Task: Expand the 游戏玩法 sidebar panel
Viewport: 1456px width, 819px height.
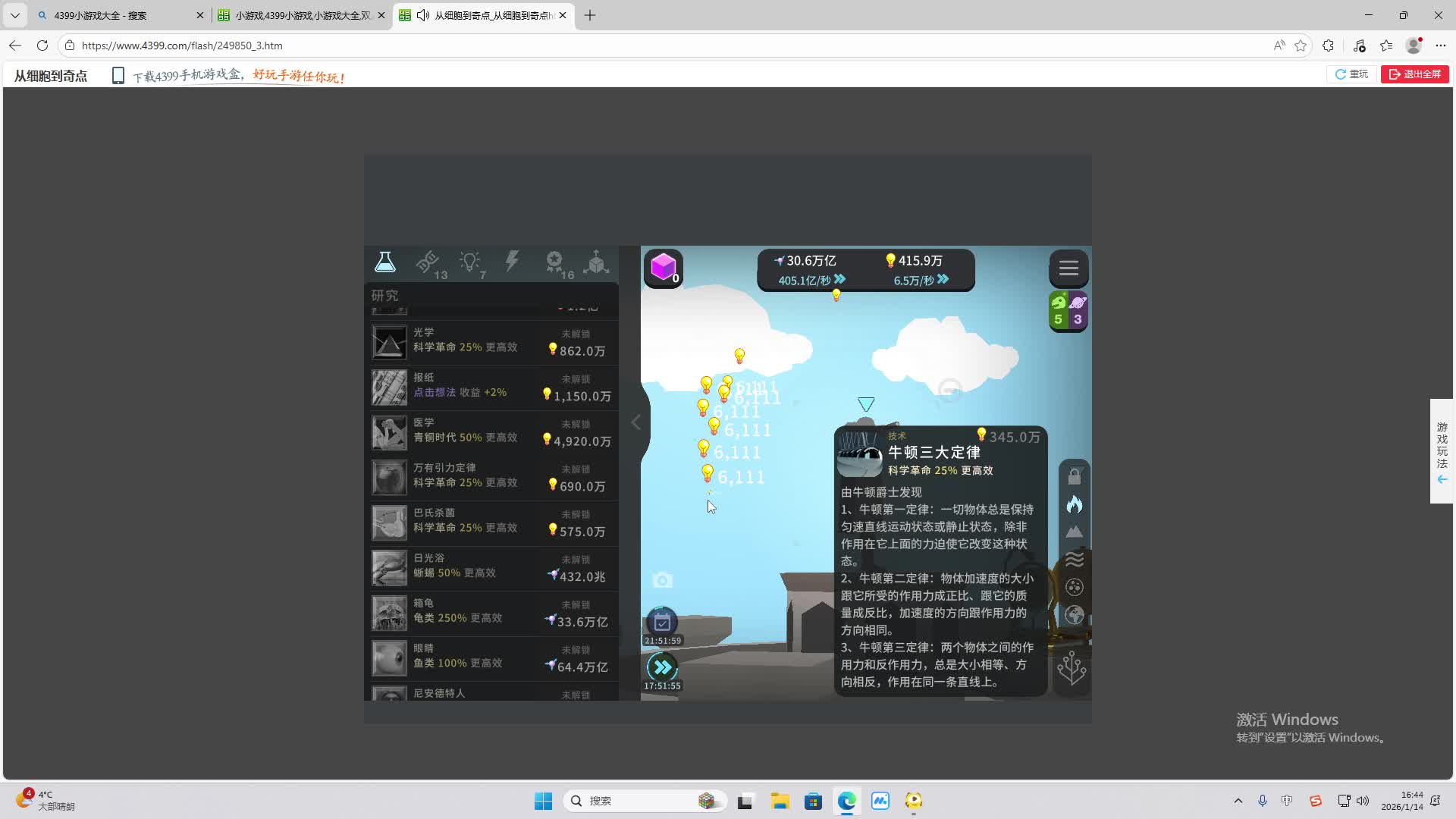Action: click(x=1442, y=451)
